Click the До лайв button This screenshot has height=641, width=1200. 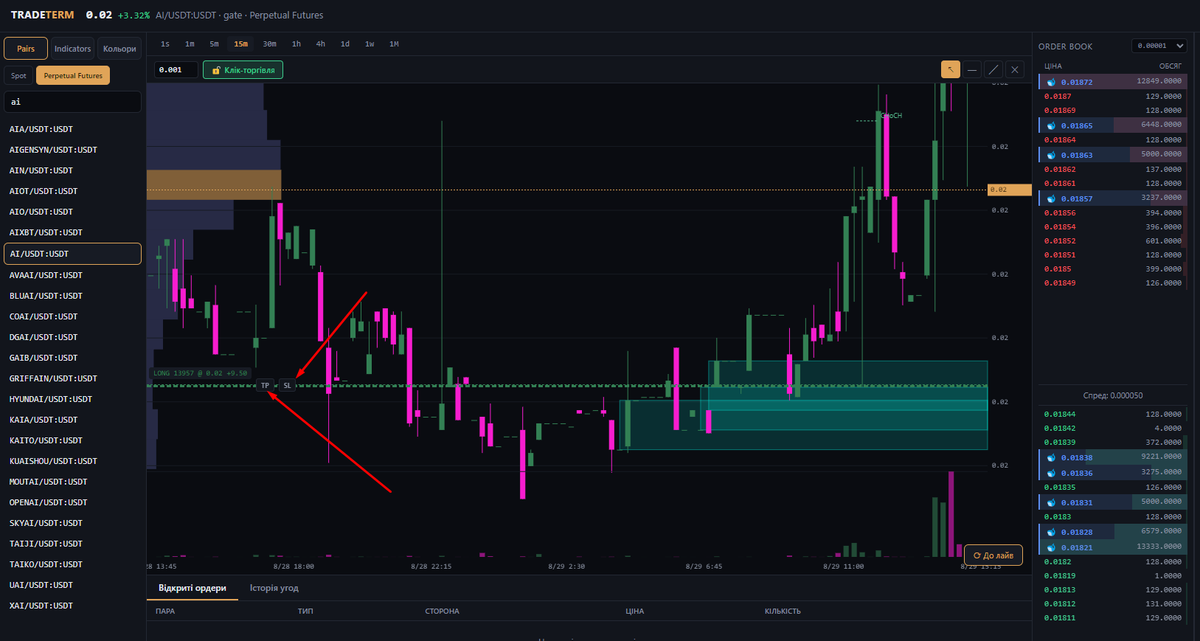click(x=993, y=555)
